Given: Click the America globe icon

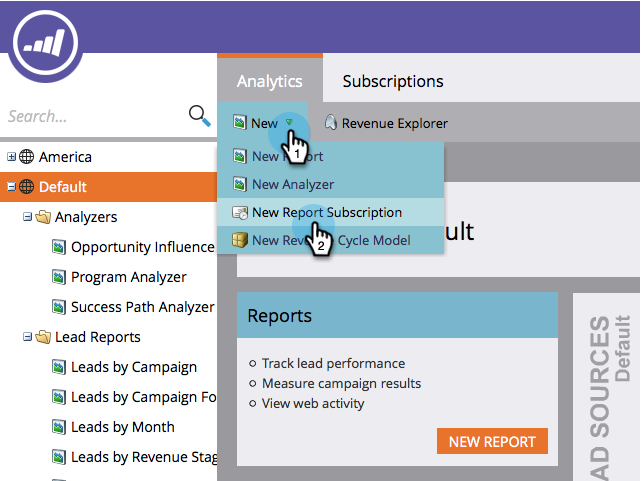Looking at the screenshot, I should (27, 157).
